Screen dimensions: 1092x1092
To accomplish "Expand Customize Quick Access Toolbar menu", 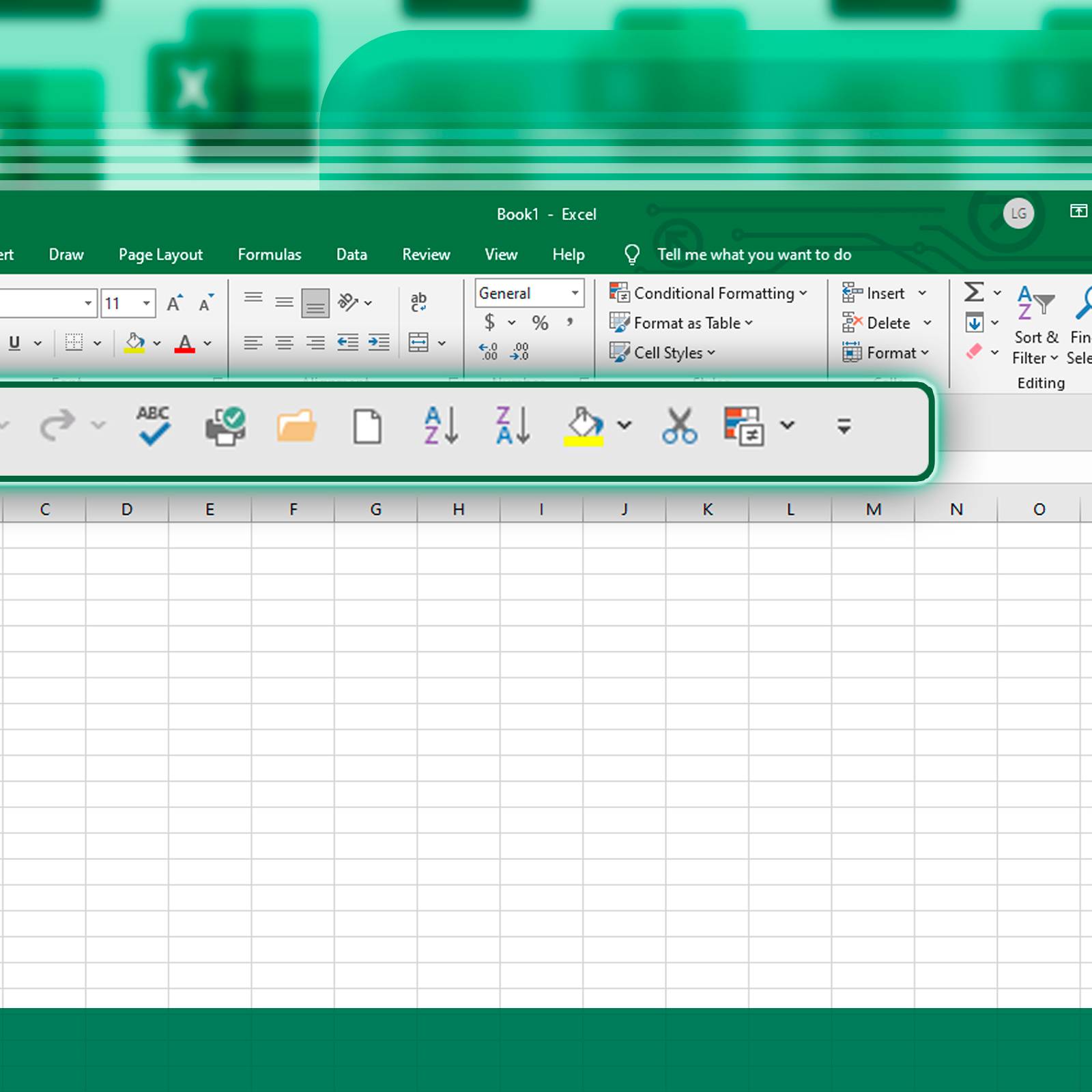I will [x=844, y=427].
